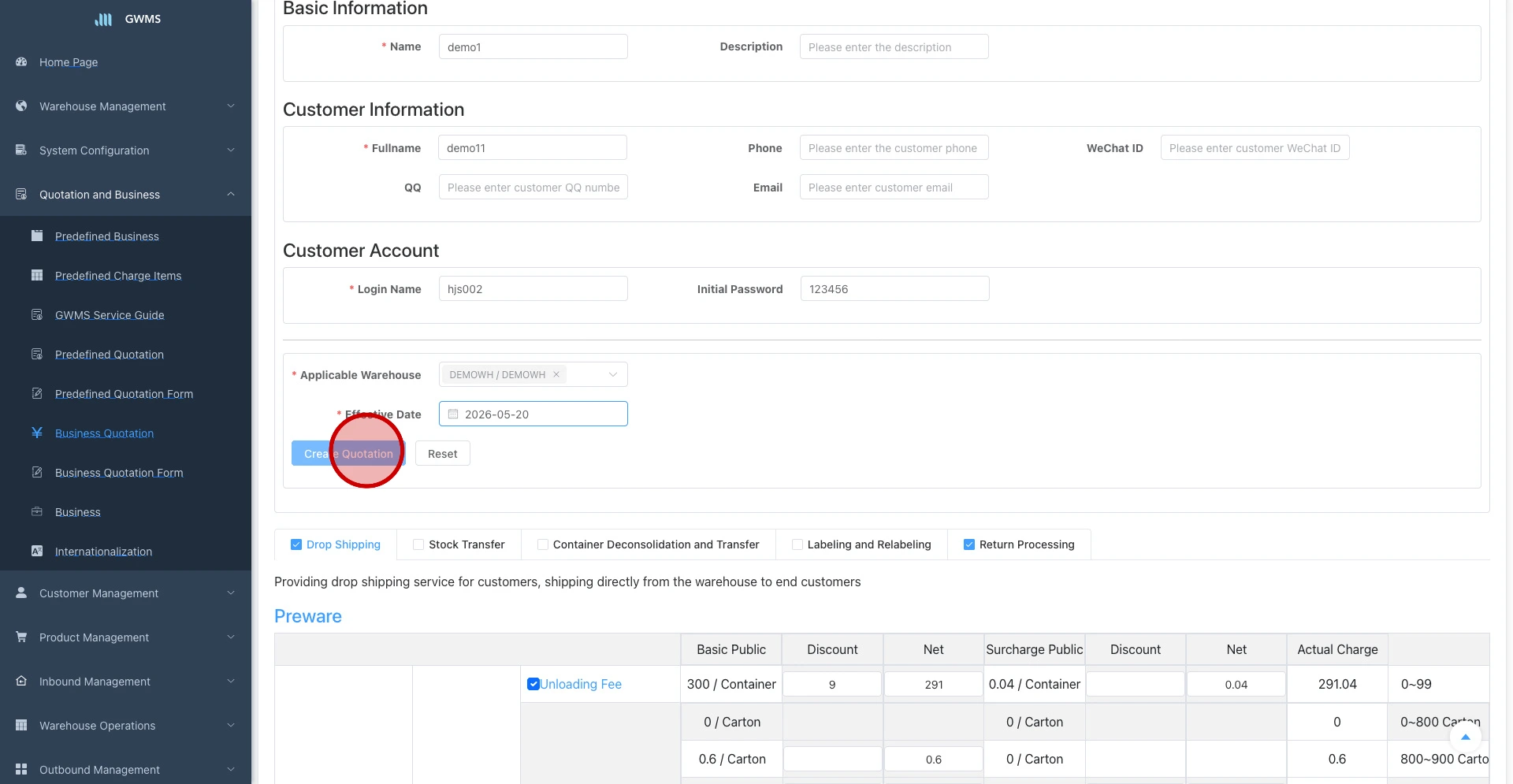Enable Container Deconsolidation and Transfer checkbox
Screen dimensions: 1513x784
click(543, 544)
